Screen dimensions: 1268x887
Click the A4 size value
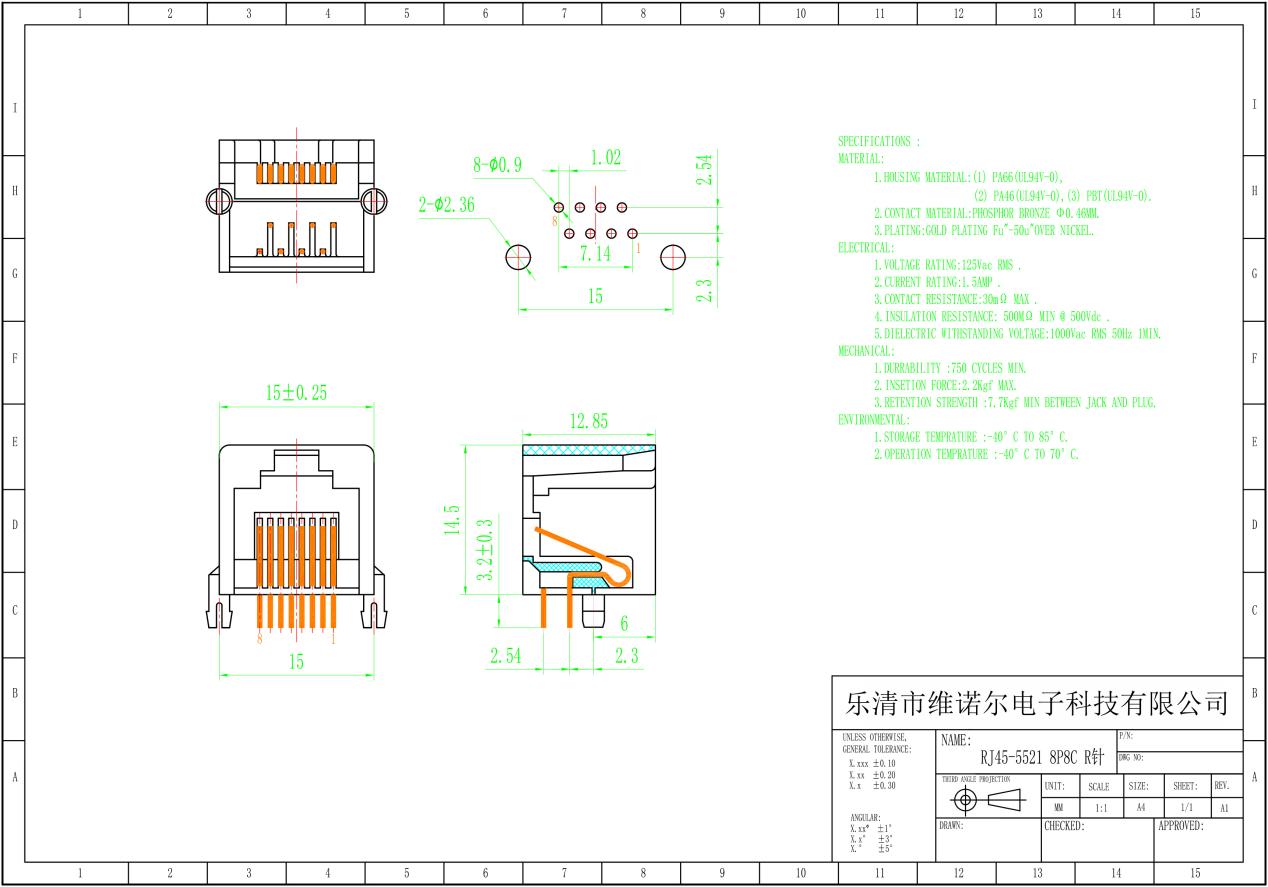[x=1139, y=805]
